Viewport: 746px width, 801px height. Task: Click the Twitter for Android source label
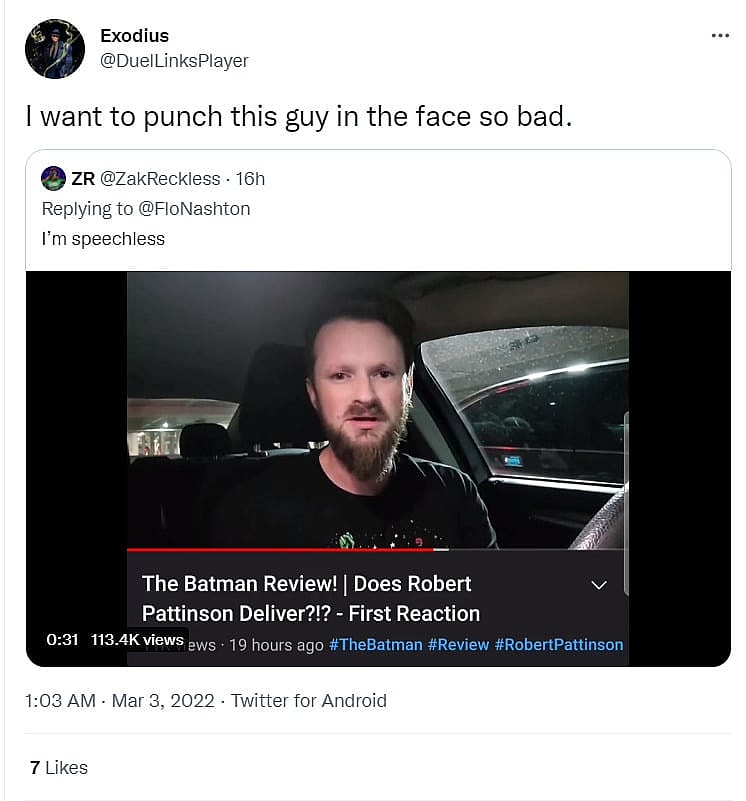[308, 701]
